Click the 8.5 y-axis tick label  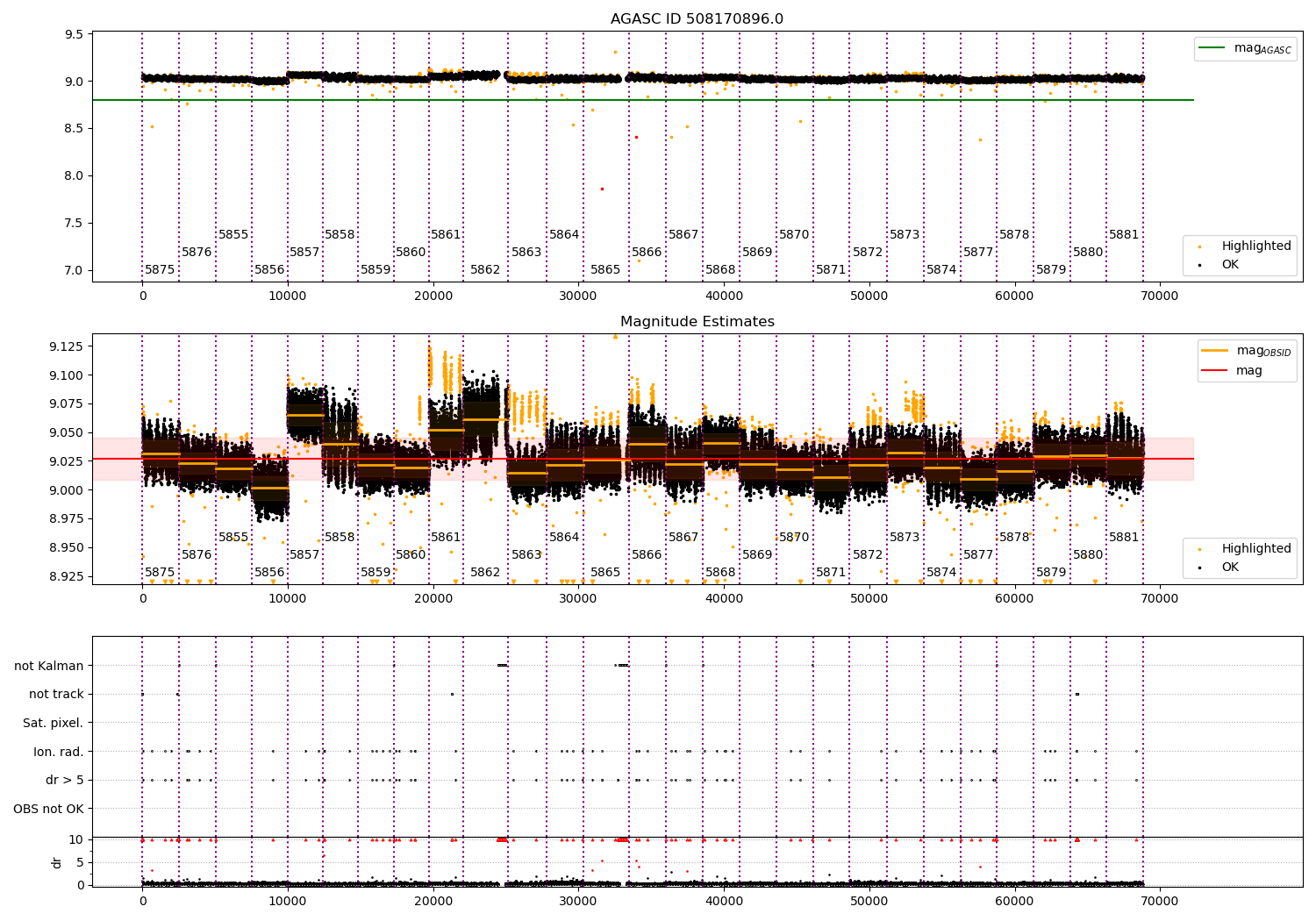[75, 129]
